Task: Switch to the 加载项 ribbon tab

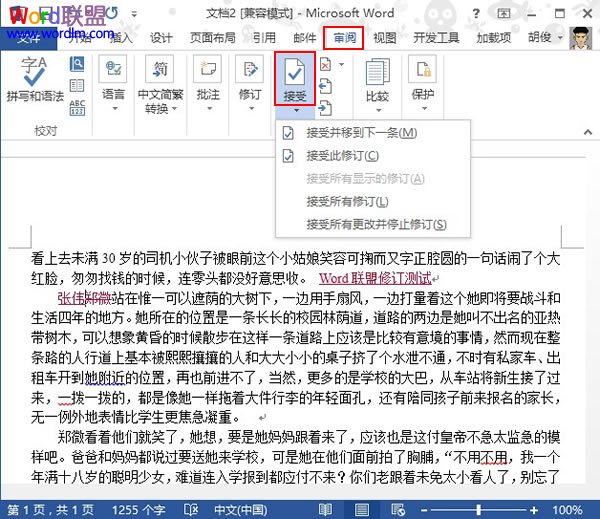Action: pos(494,38)
